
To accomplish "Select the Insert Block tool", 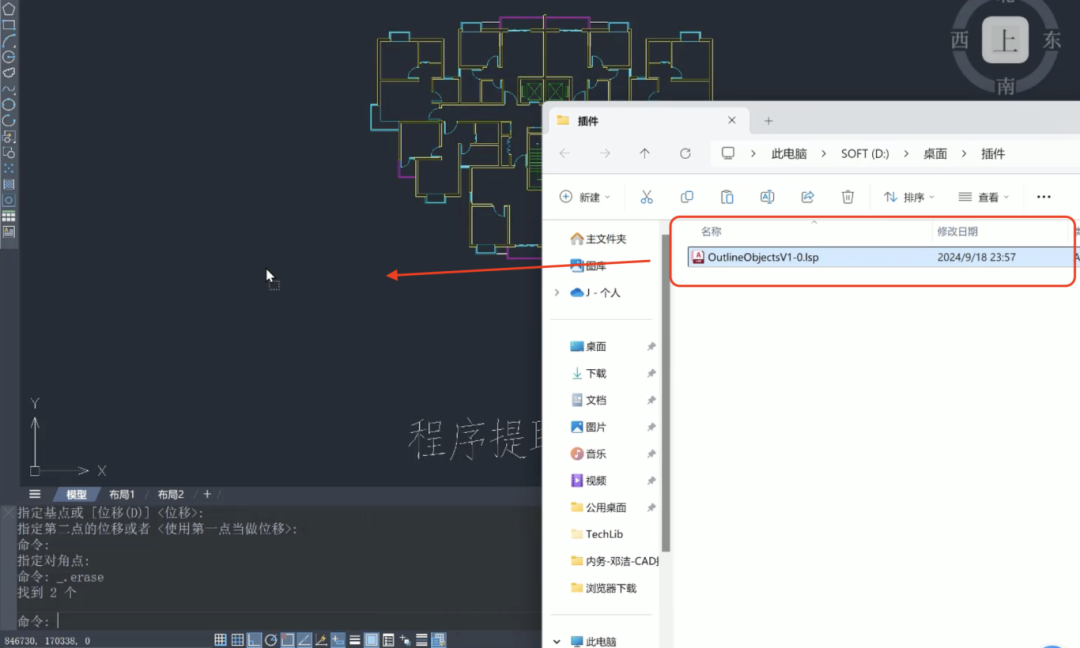I will click(x=9, y=136).
